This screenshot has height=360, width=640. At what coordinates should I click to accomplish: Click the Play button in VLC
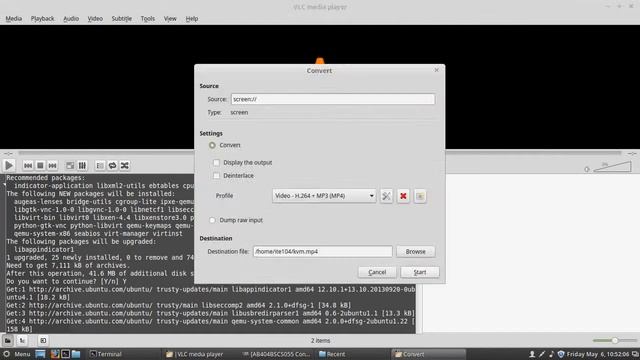point(9,165)
